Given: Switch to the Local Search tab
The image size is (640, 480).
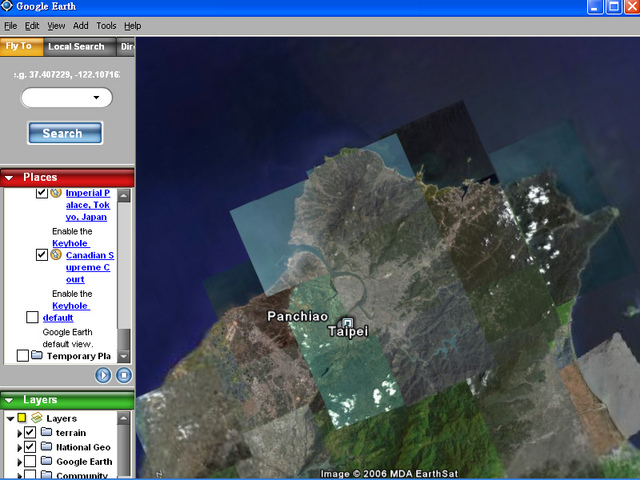Looking at the screenshot, I should 79,47.
